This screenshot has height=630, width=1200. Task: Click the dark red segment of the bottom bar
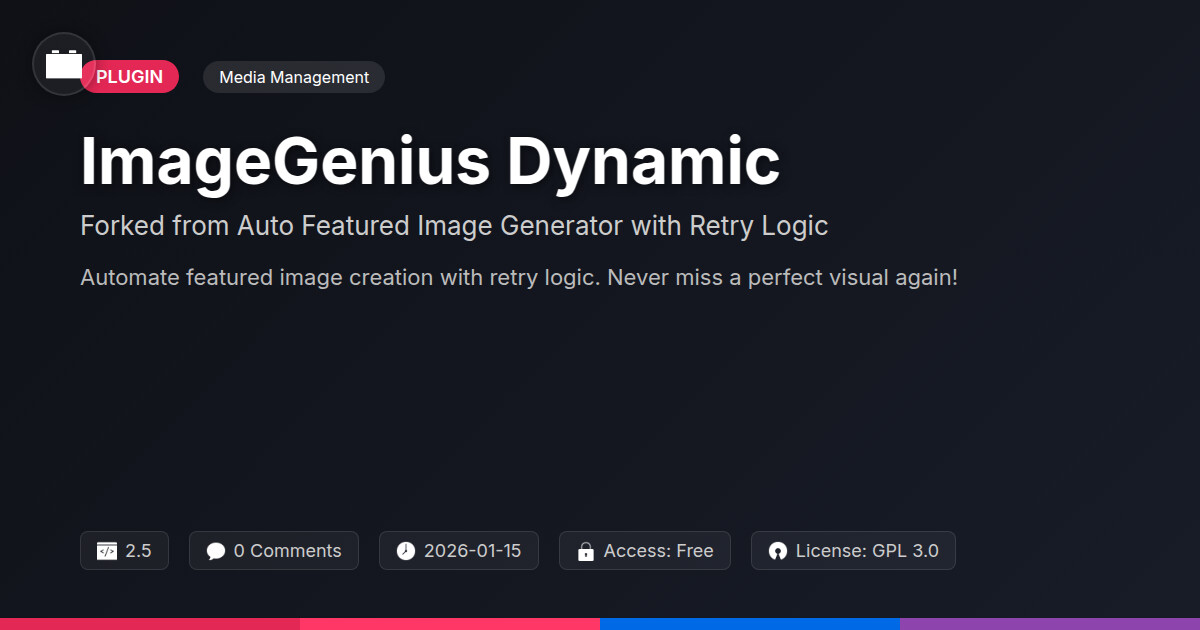coord(150,623)
